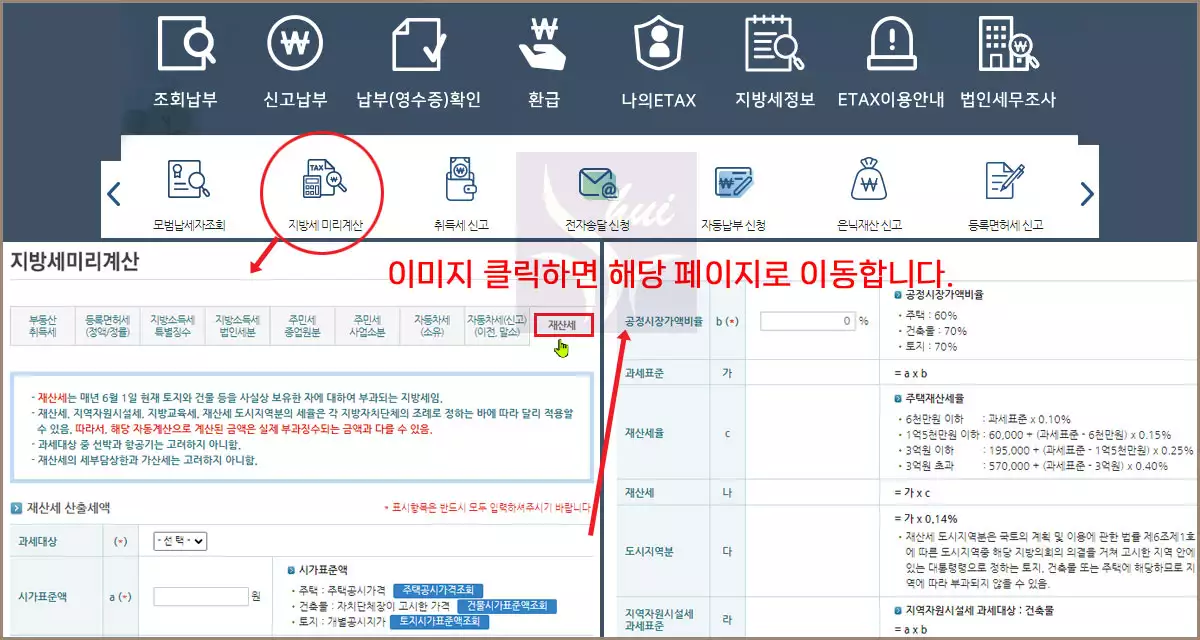Image resolution: width=1200 pixels, height=640 pixels.
Task: Click the left carousel chevron arrow
Action: click(113, 193)
